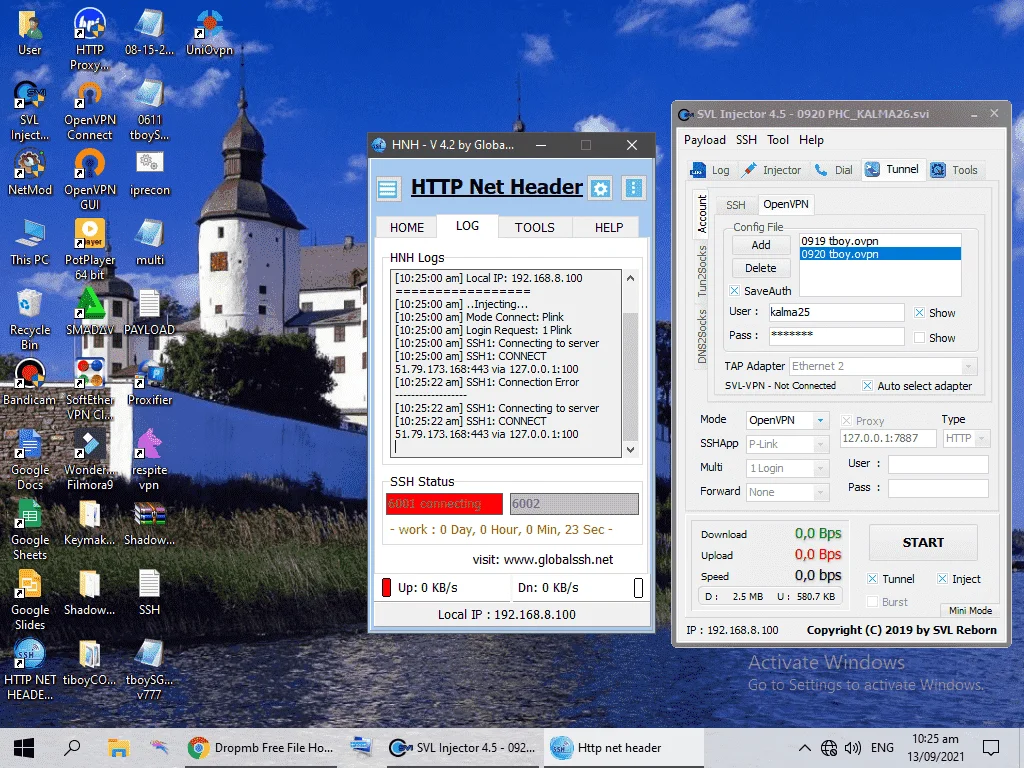Click Mini Mode button
This screenshot has width=1024, height=768.
(x=970, y=611)
